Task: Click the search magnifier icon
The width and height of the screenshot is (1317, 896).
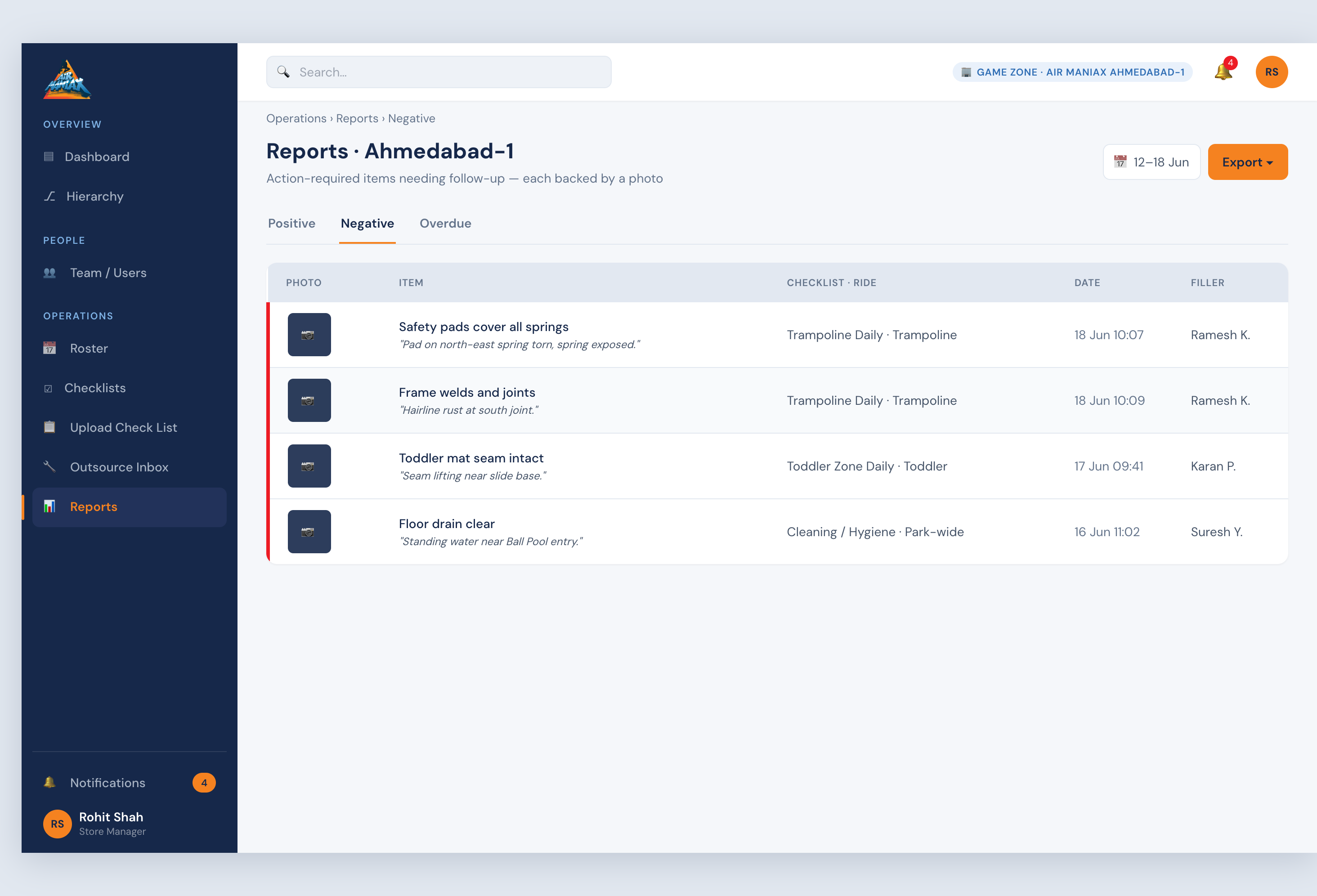Action: click(x=283, y=72)
